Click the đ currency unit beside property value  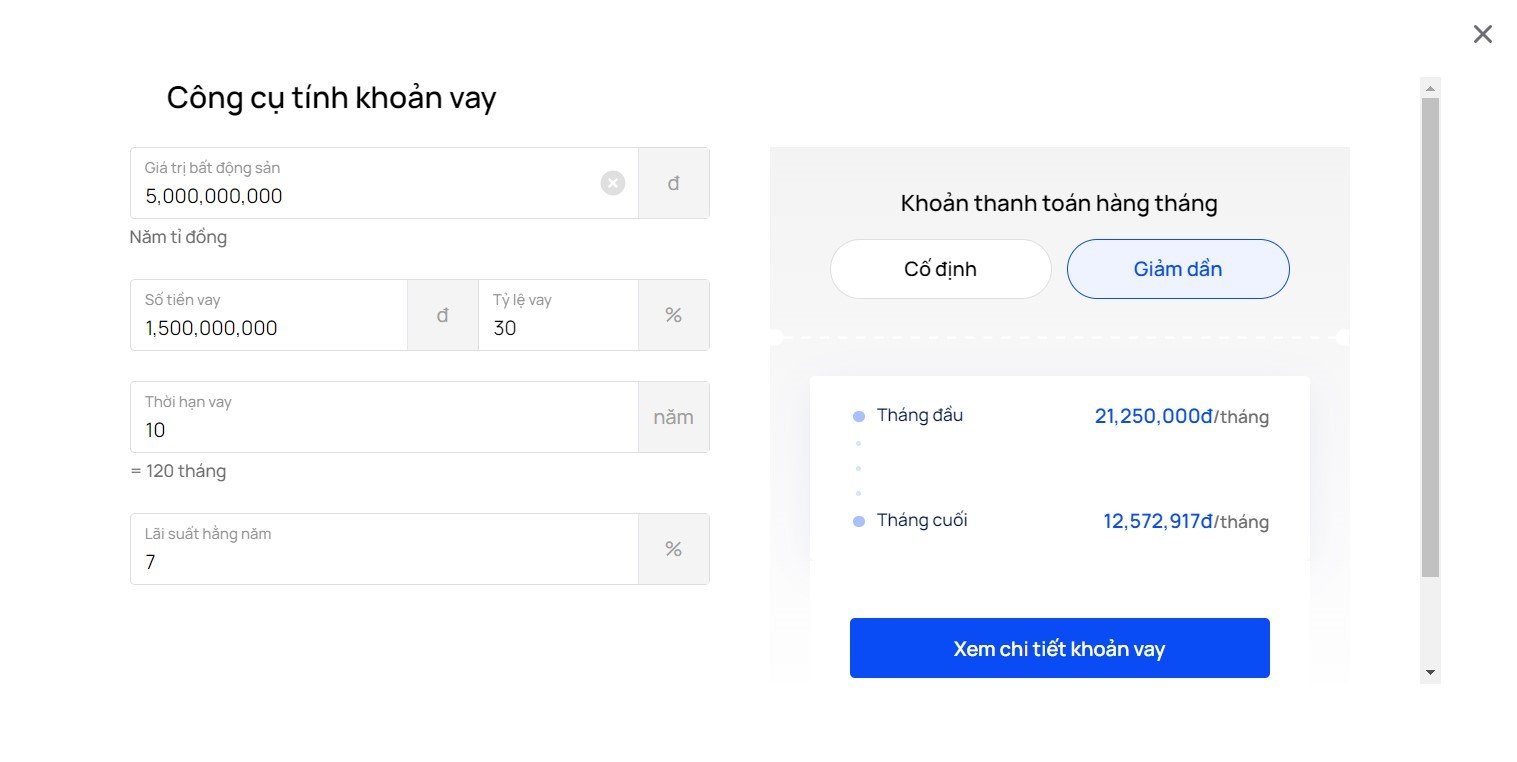point(674,183)
